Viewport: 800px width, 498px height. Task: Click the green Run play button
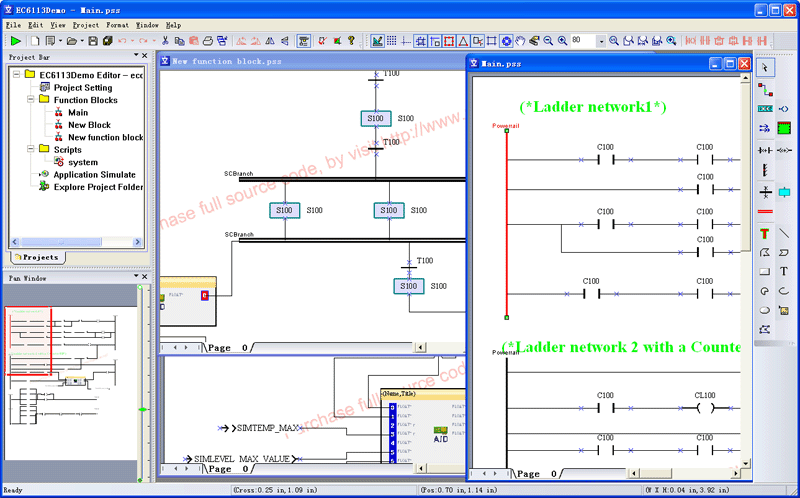(15, 41)
